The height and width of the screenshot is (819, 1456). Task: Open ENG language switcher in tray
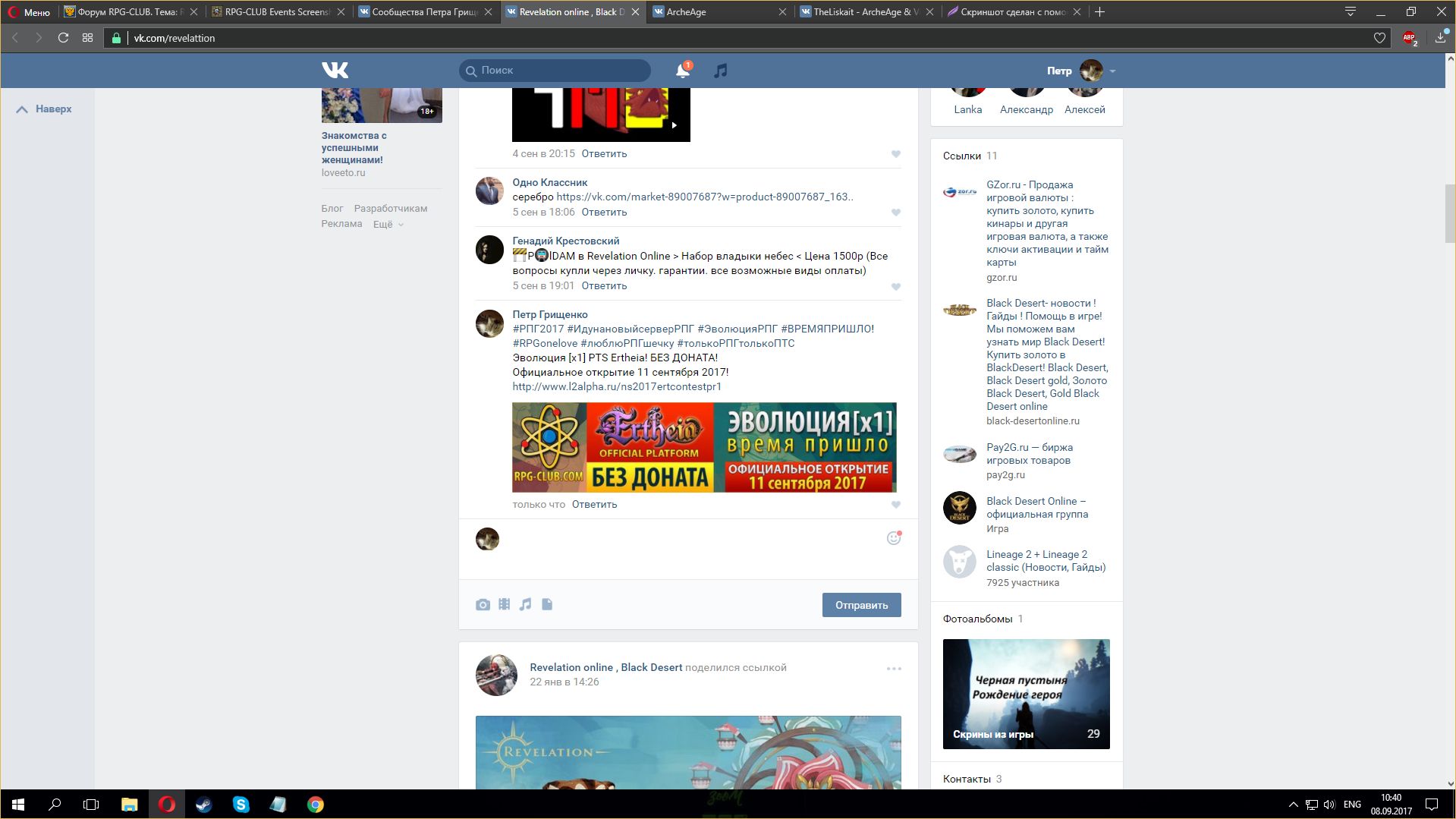[x=1352, y=805]
